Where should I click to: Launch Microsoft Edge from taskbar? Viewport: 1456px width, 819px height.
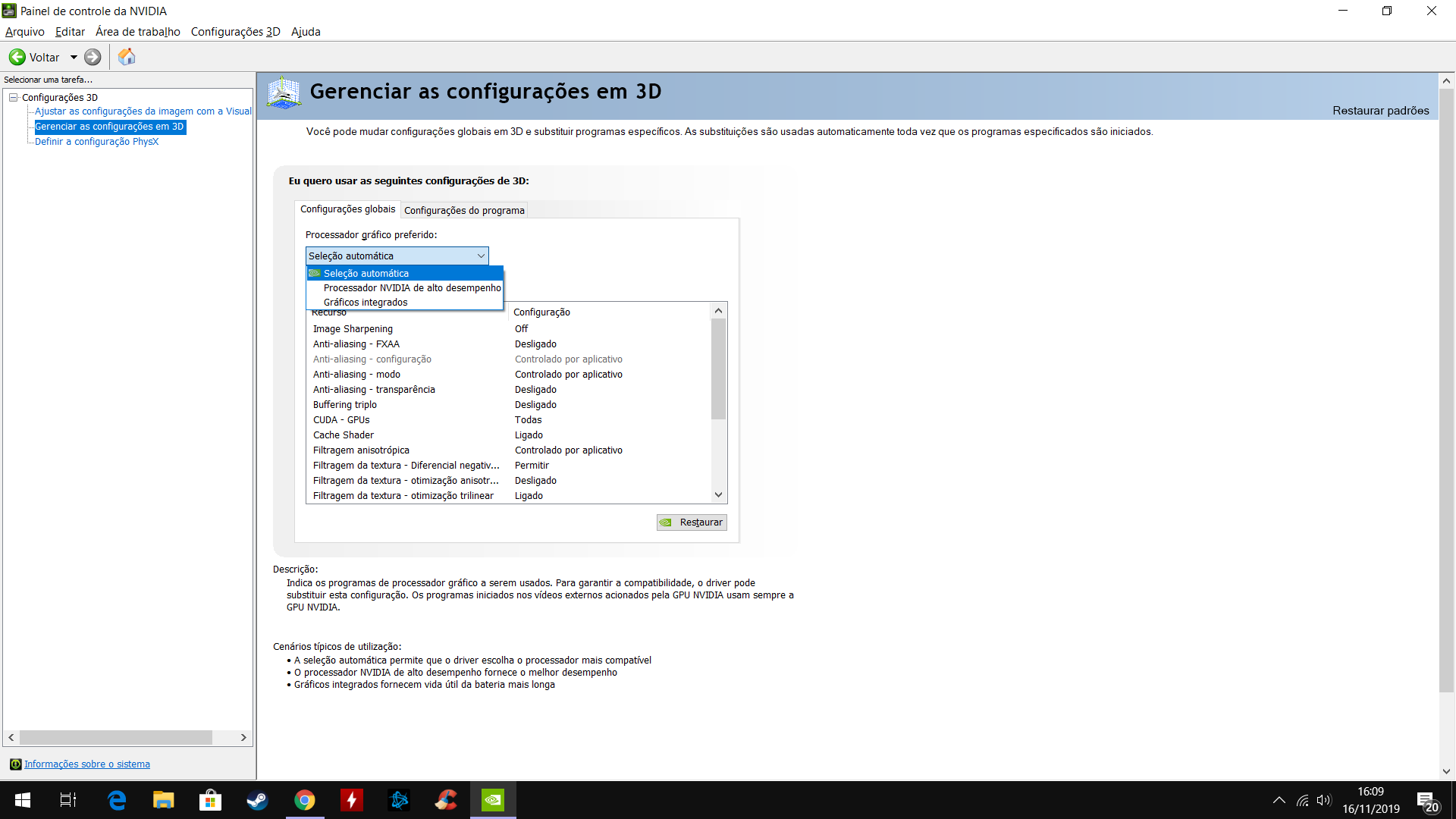(x=117, y=800)
